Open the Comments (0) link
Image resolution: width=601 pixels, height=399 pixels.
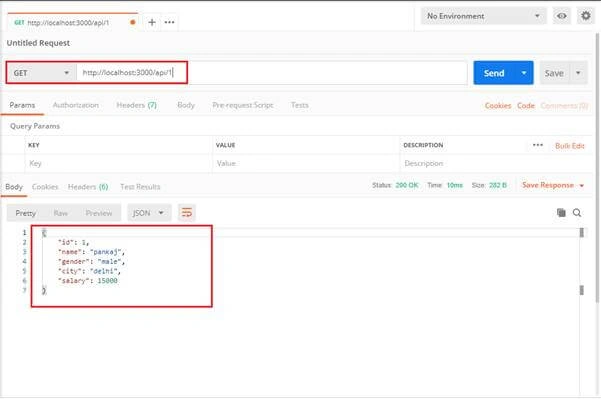click(x=564, y=105)
